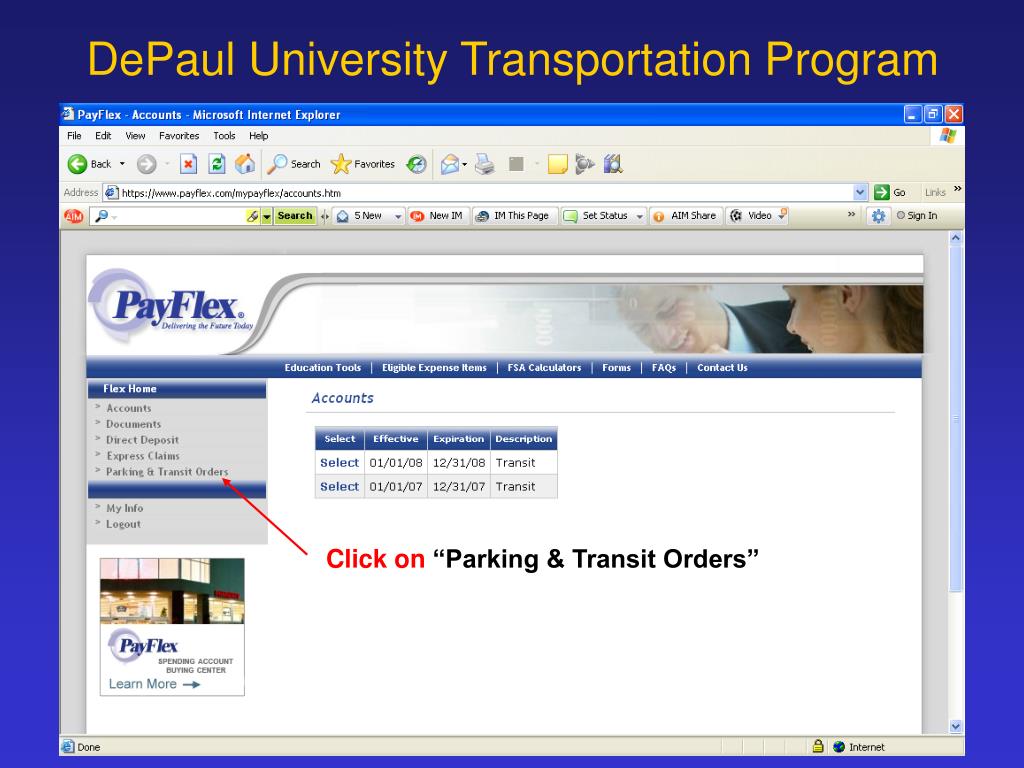The height and width of the screenshot is (768, 1024).
Task: Expand AIM toolbar overflow chevron
Action: [x=851, y=214]
